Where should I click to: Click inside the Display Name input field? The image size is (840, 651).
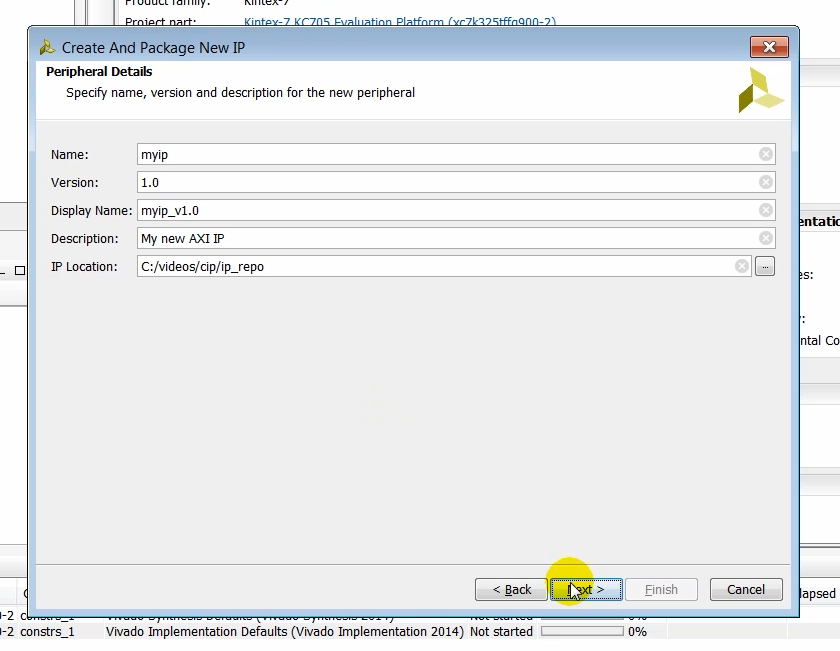click(x=400, y=210)
